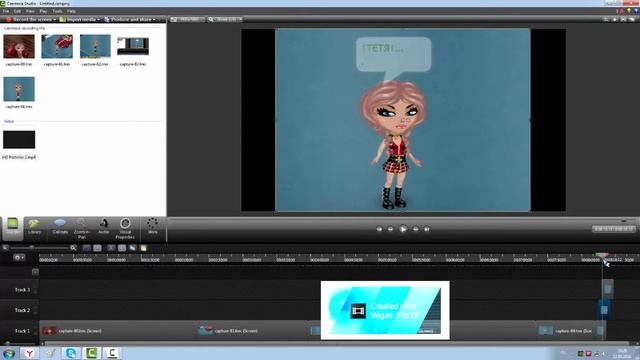Open the Import media dropdown
The height and width of the screenshot is (360, 640).
click(80, 19)
